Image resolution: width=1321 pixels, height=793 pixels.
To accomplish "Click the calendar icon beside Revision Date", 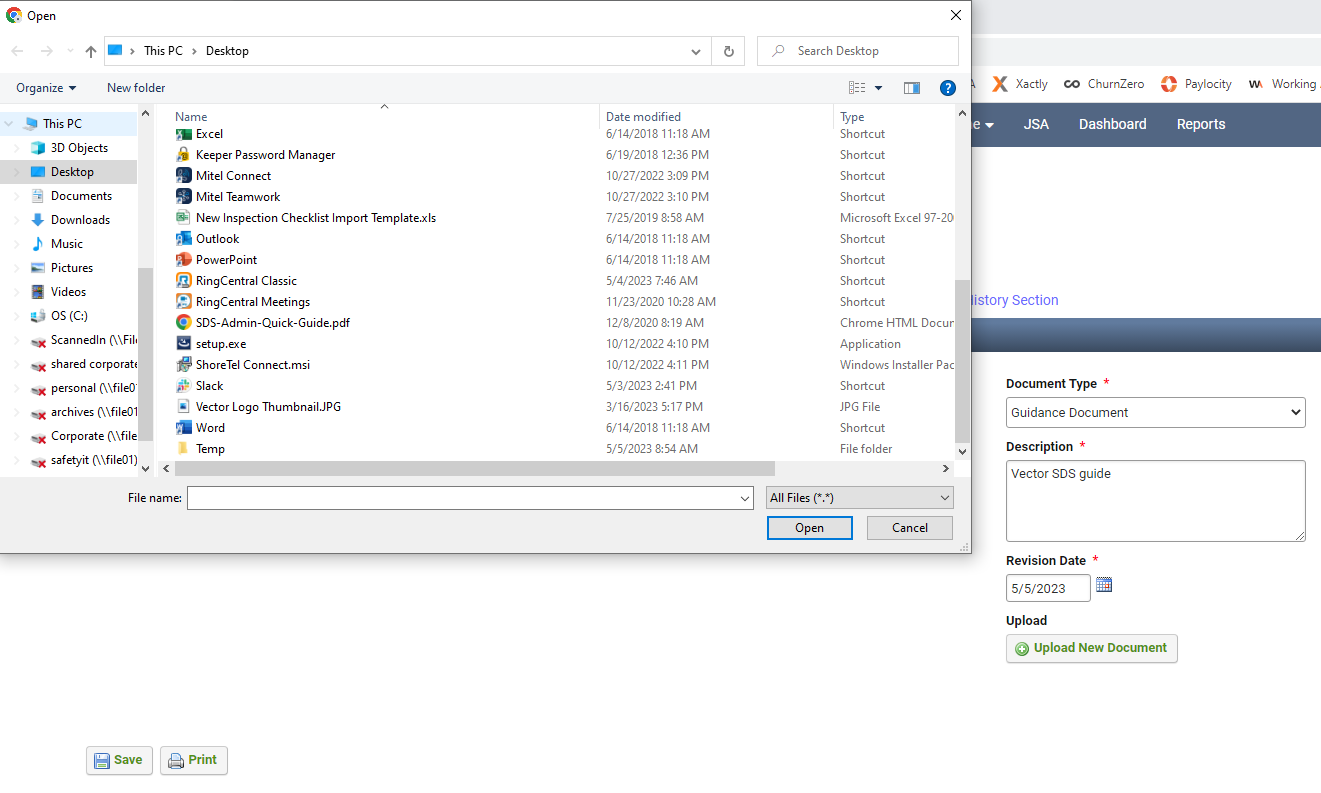I will (x=1104, y=585).
